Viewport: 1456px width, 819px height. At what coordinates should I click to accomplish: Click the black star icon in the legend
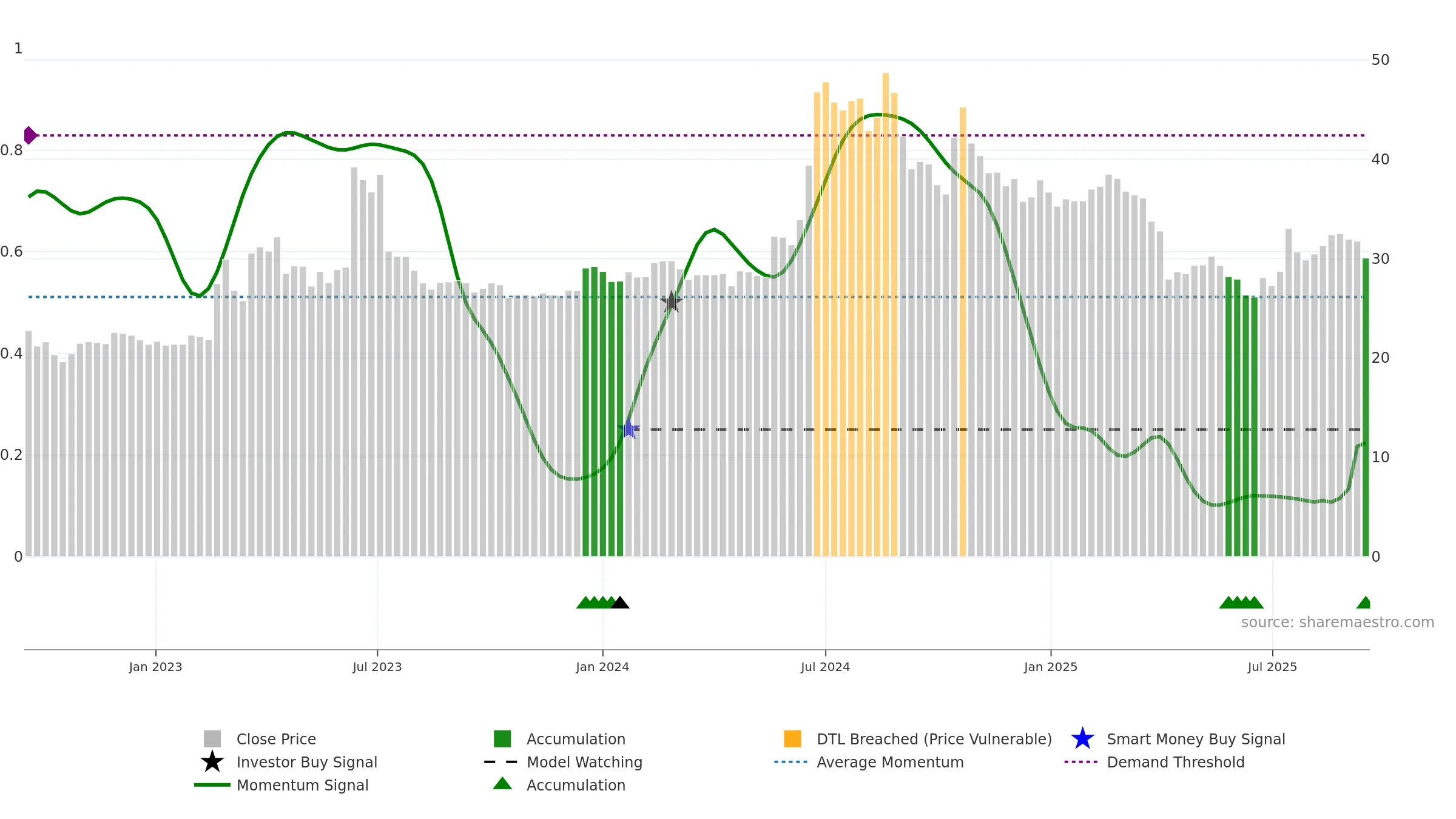pyautogui.click(x=212, y=762)
